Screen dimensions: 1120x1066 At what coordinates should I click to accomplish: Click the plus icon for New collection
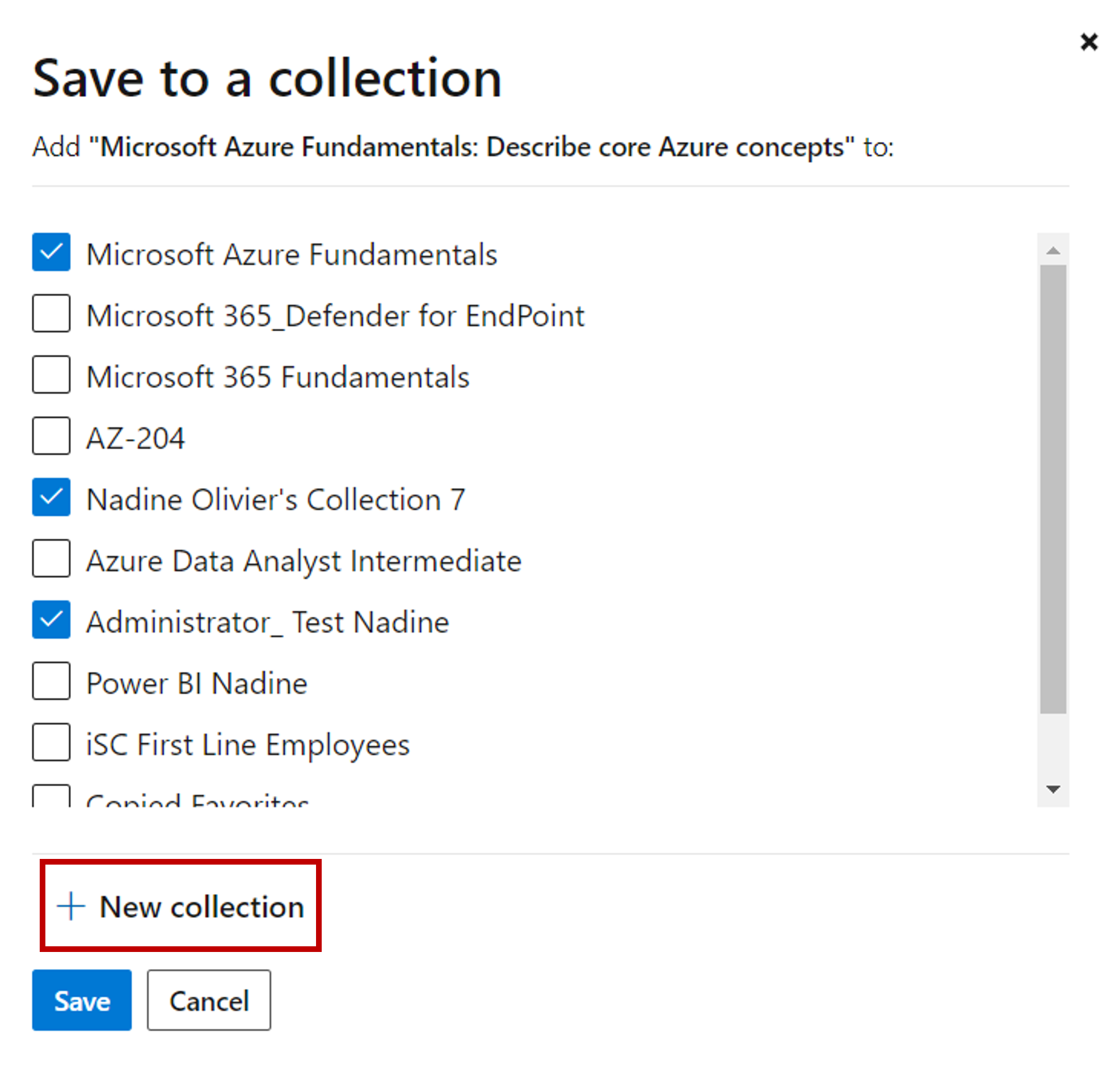tap(71, 907)
